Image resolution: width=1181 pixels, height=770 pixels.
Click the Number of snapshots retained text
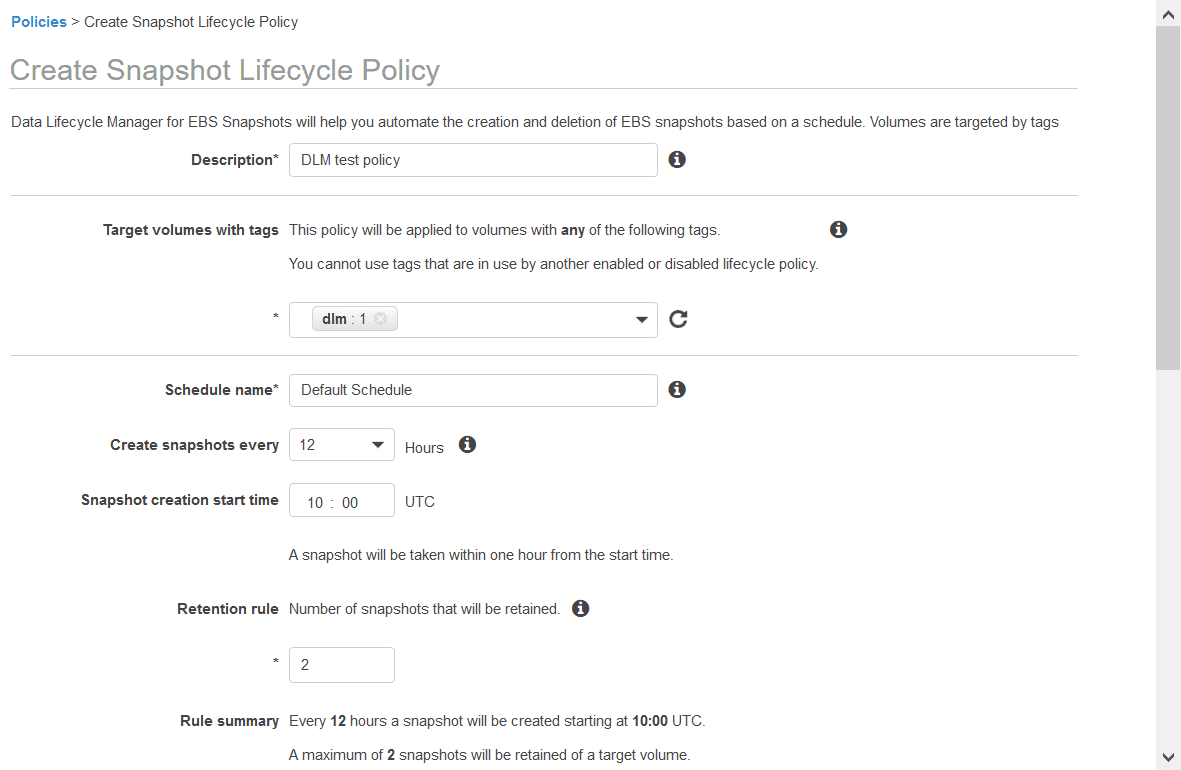coord(425,609)
